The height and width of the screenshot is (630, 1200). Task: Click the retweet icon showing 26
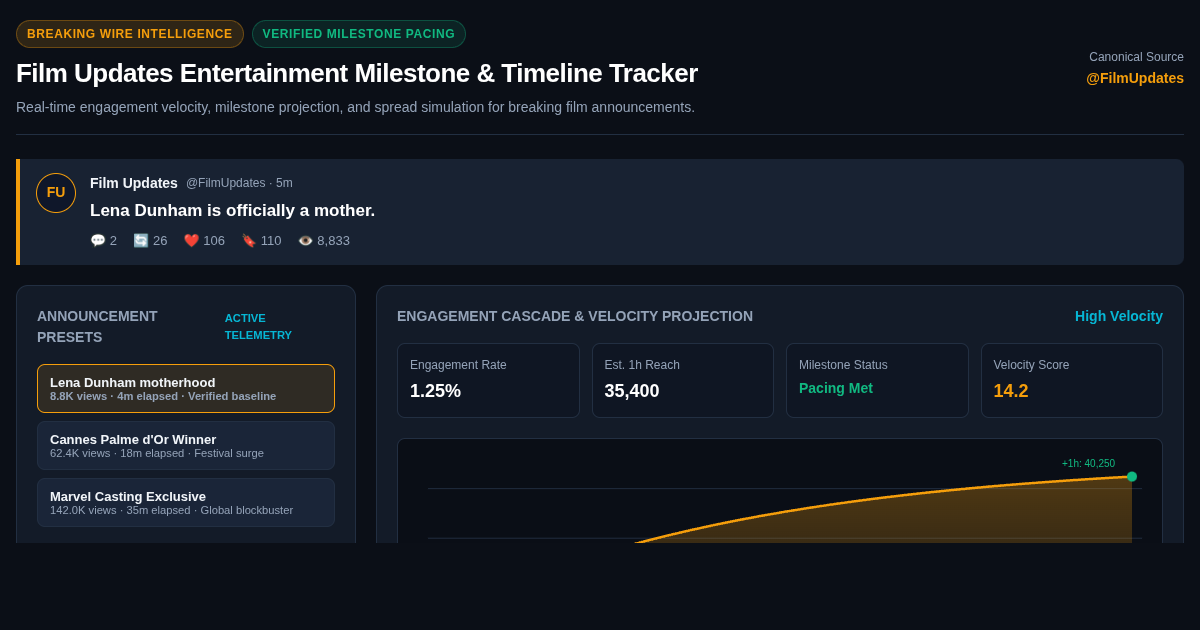pyautogui.click(x=141, y=241)
